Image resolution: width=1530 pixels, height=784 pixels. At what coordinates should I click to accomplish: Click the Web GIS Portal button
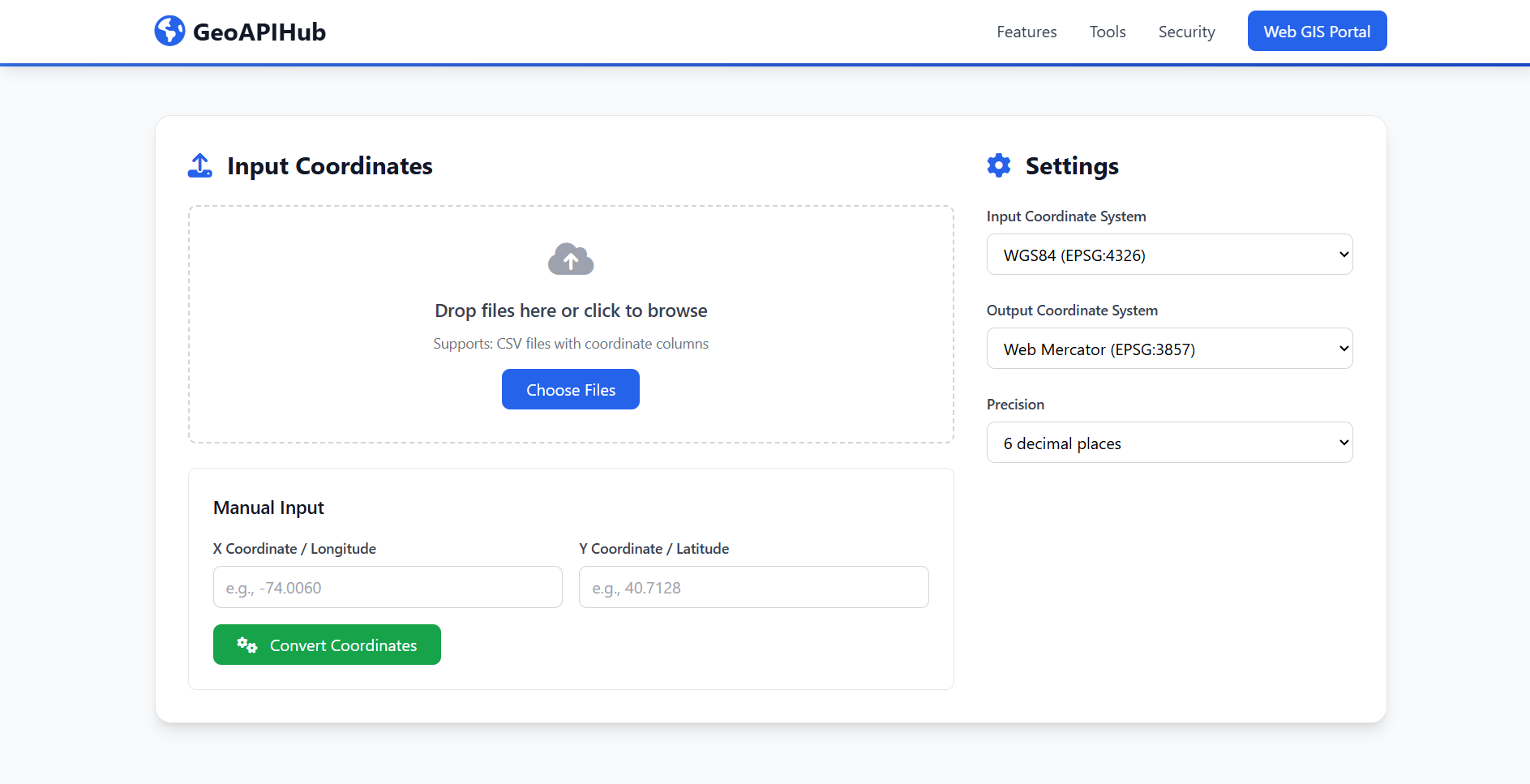1316,31
